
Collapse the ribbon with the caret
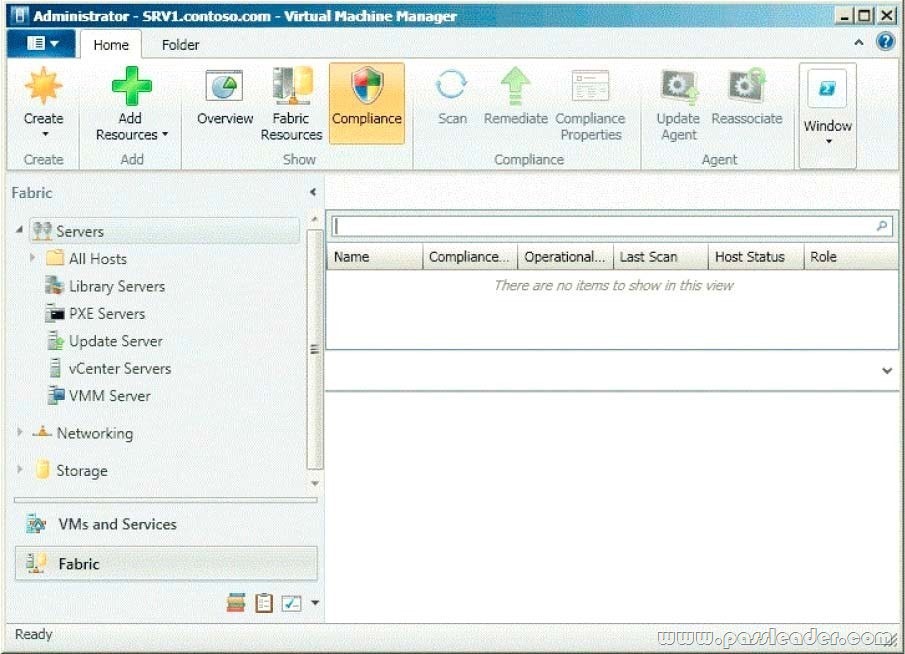(x=858, y=42)
